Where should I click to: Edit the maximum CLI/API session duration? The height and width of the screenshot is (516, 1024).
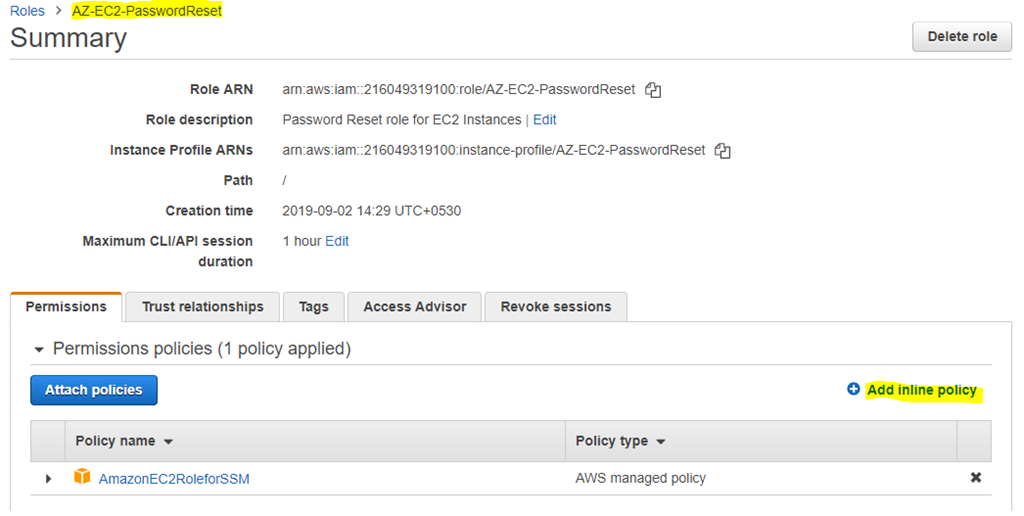337,241
